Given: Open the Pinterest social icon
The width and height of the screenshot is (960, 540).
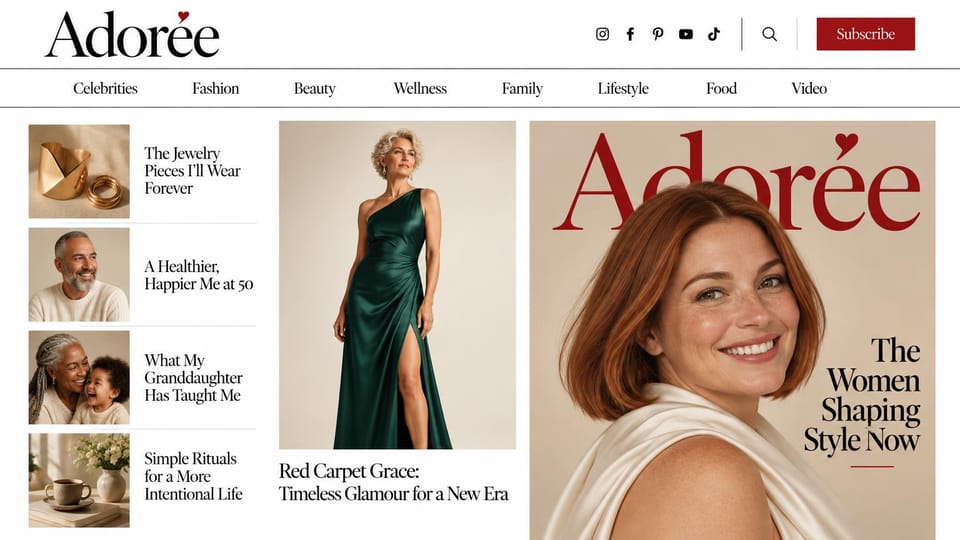Looking at the screenshot, I should (658, 34).
